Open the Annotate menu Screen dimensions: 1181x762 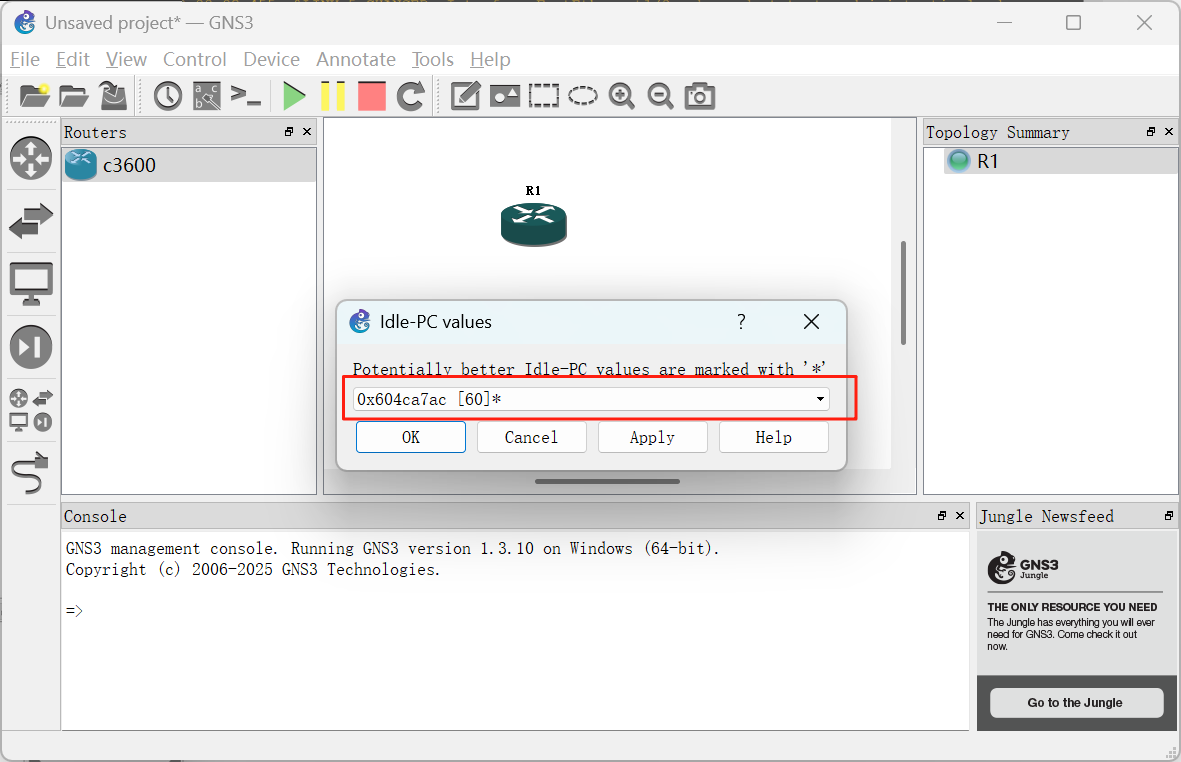[x=356, y=59]
